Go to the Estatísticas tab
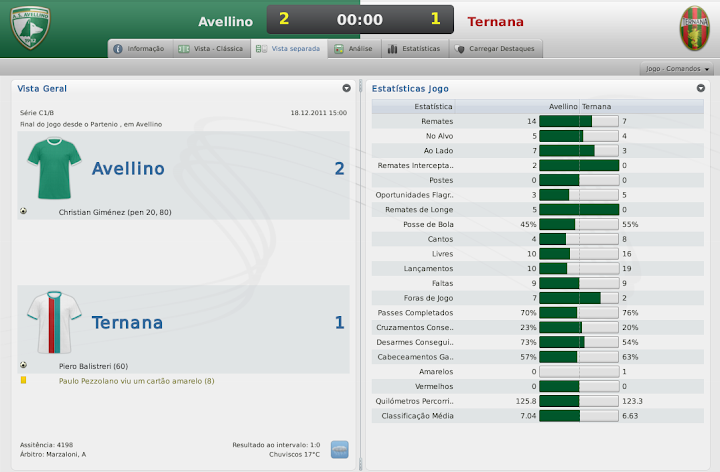The image size is (720, 472). coord(412,48)
